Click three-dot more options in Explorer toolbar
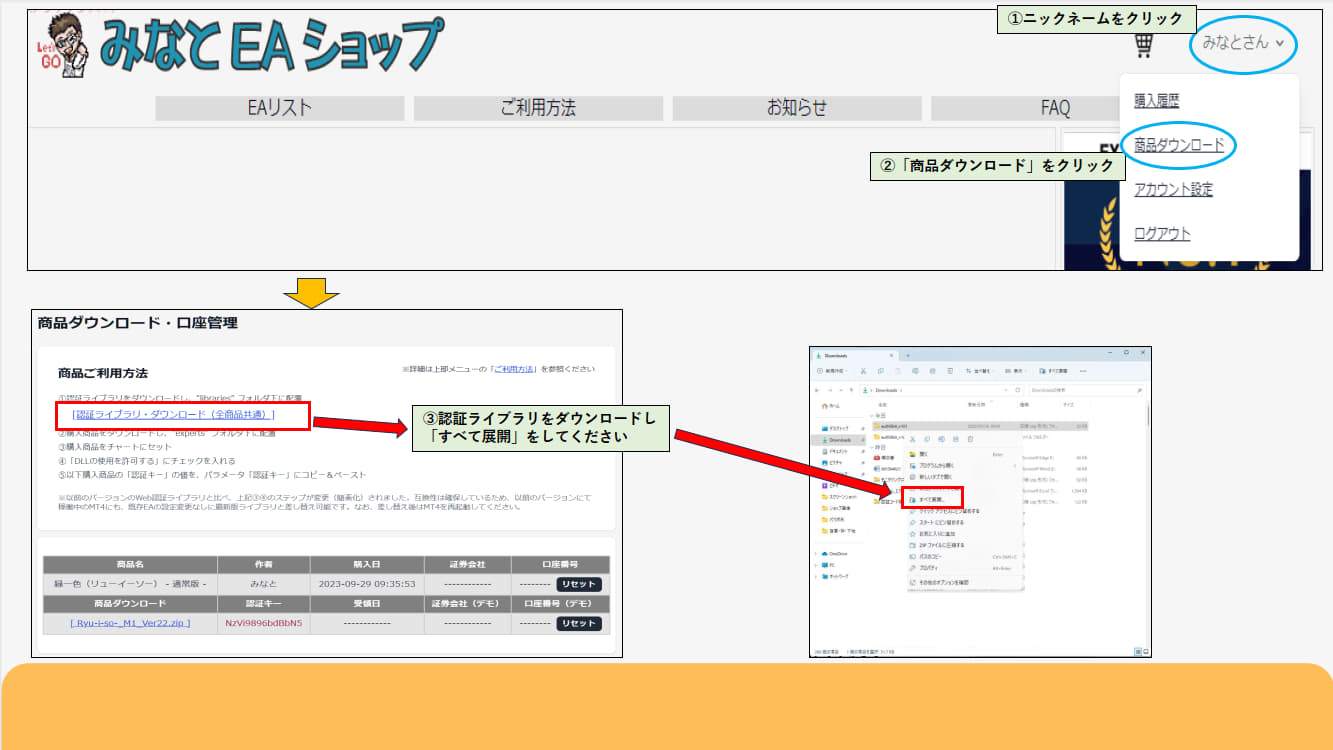The width and height of the screenshot is (1333, 750). pyautogui.click(x=1083, y=371)
